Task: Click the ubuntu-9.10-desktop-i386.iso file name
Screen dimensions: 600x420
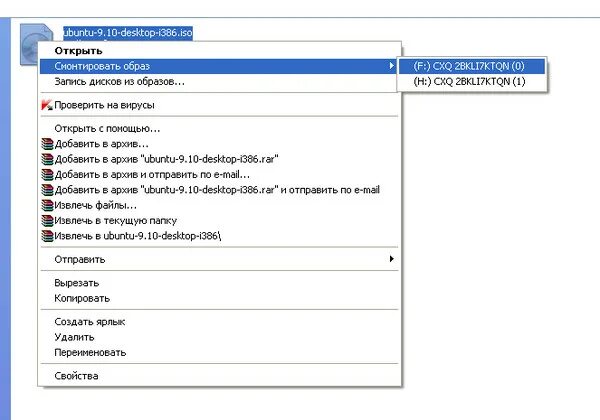Action: tap(128, 33)
